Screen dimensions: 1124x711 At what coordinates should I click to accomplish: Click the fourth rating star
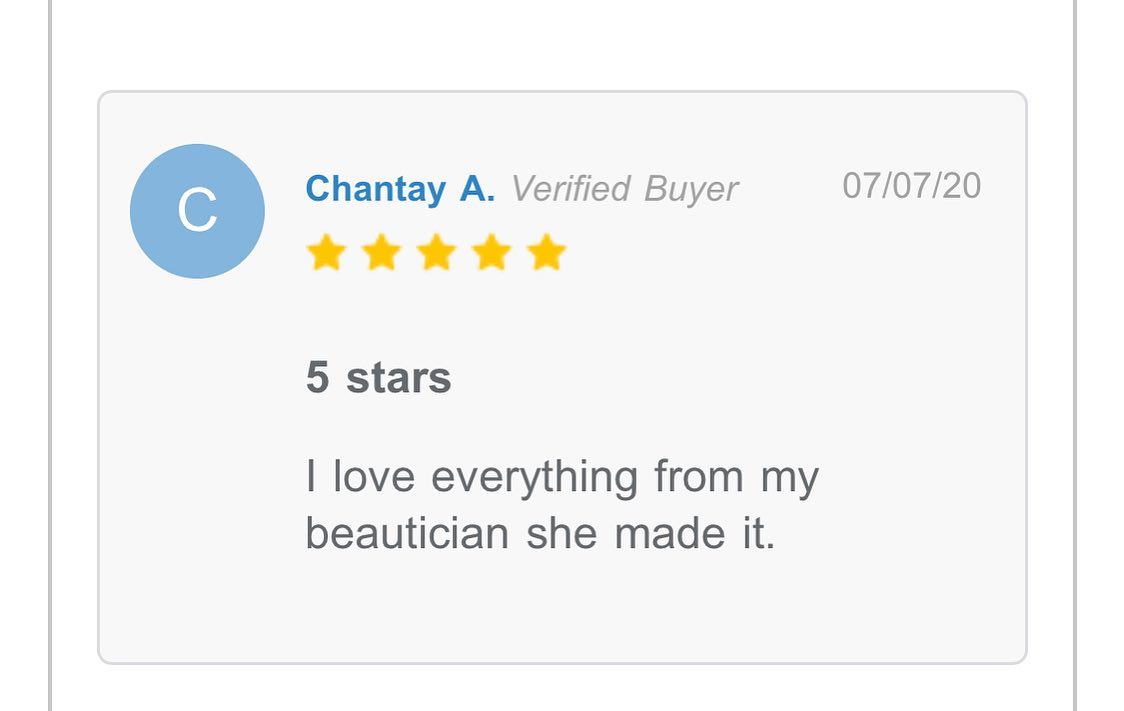click(491, 253)
